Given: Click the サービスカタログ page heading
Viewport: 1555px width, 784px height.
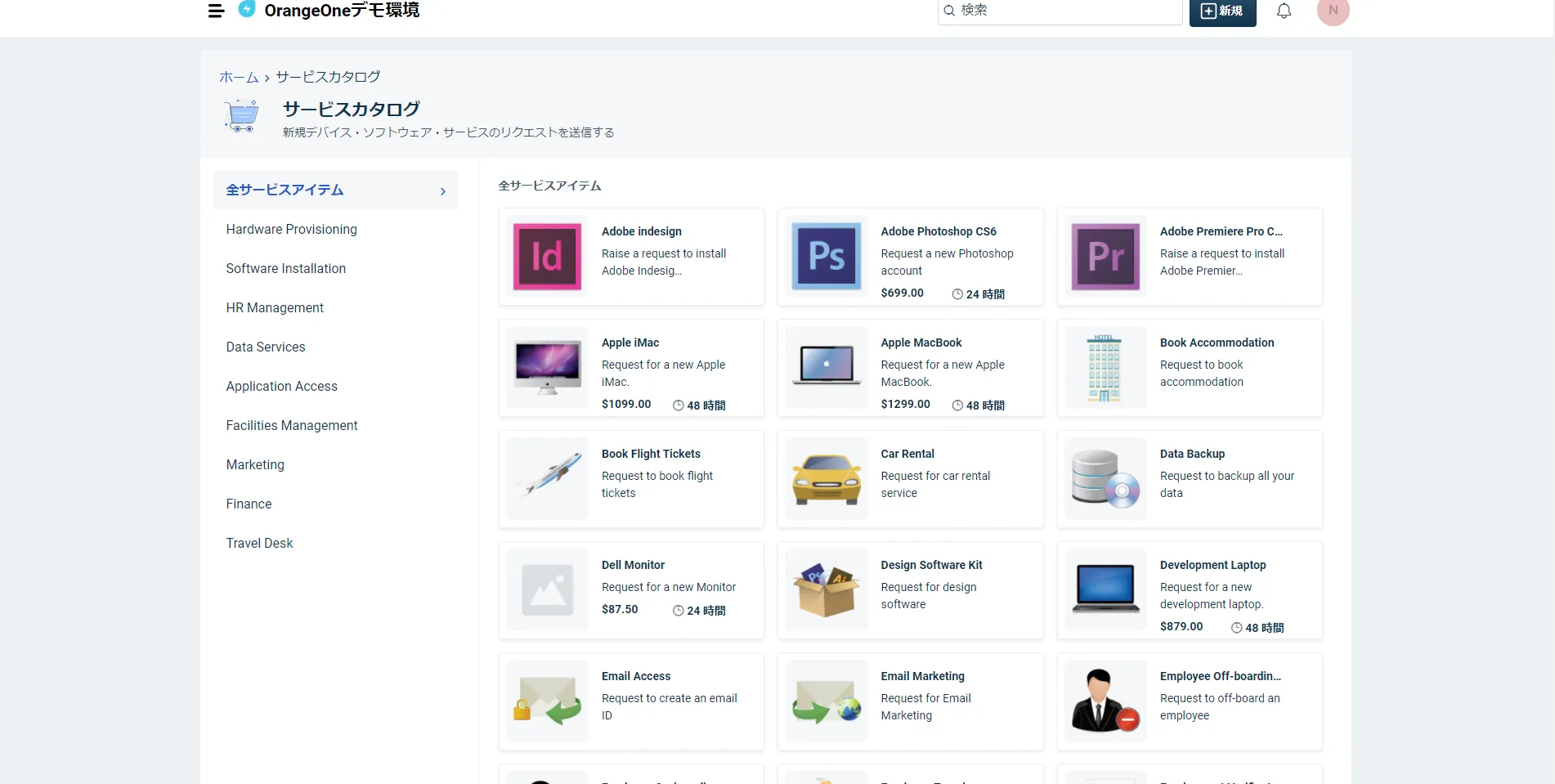Looking at the screenshot, I should point(351,110).
